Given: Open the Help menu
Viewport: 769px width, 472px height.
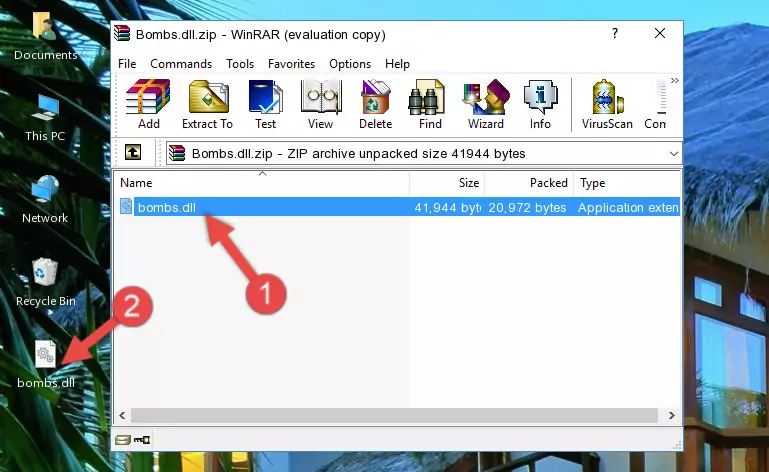Looking at the screenshot, I should click(x=397, y=64).
